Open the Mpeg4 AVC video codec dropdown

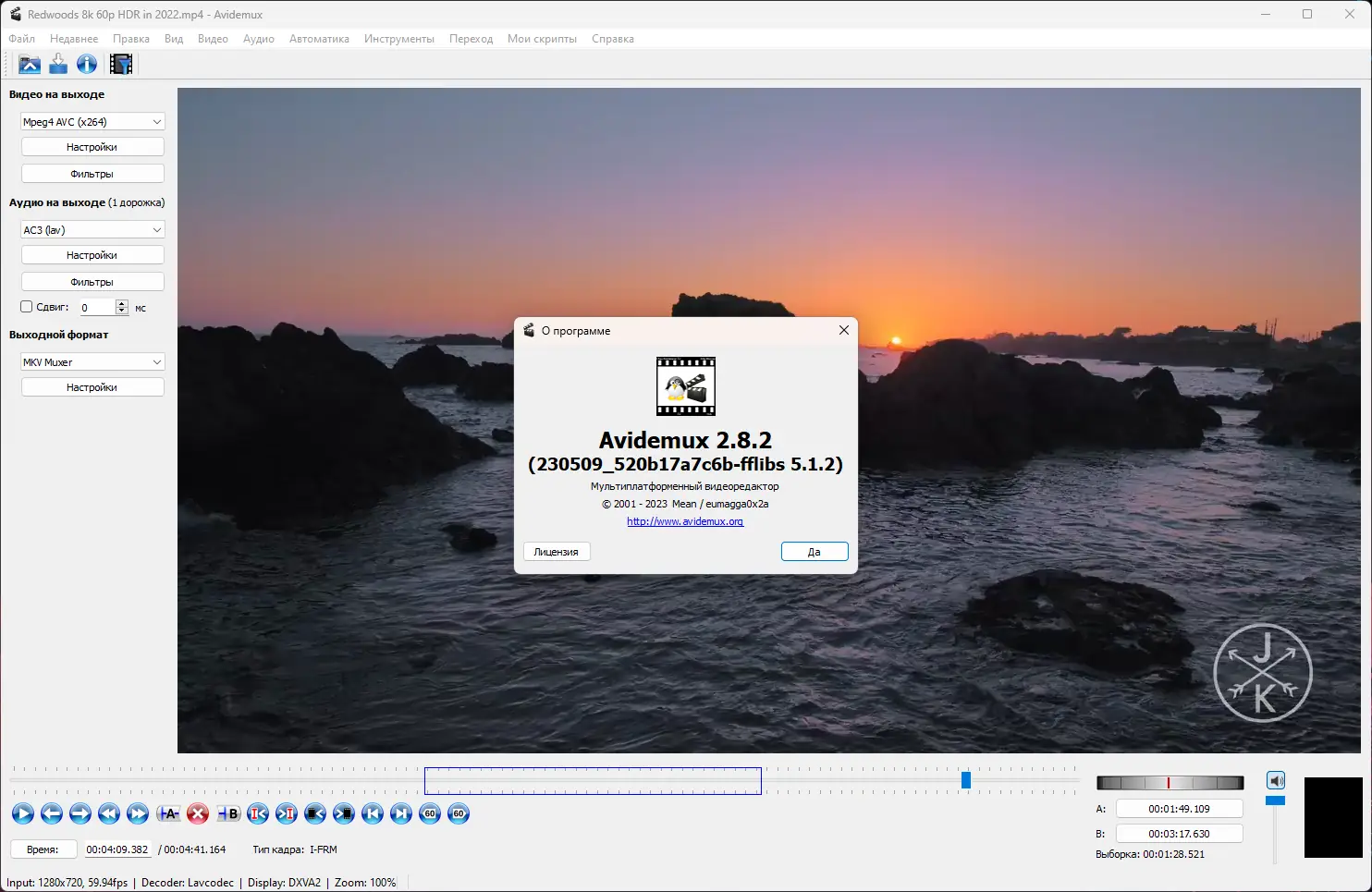[x=92, y=121]
